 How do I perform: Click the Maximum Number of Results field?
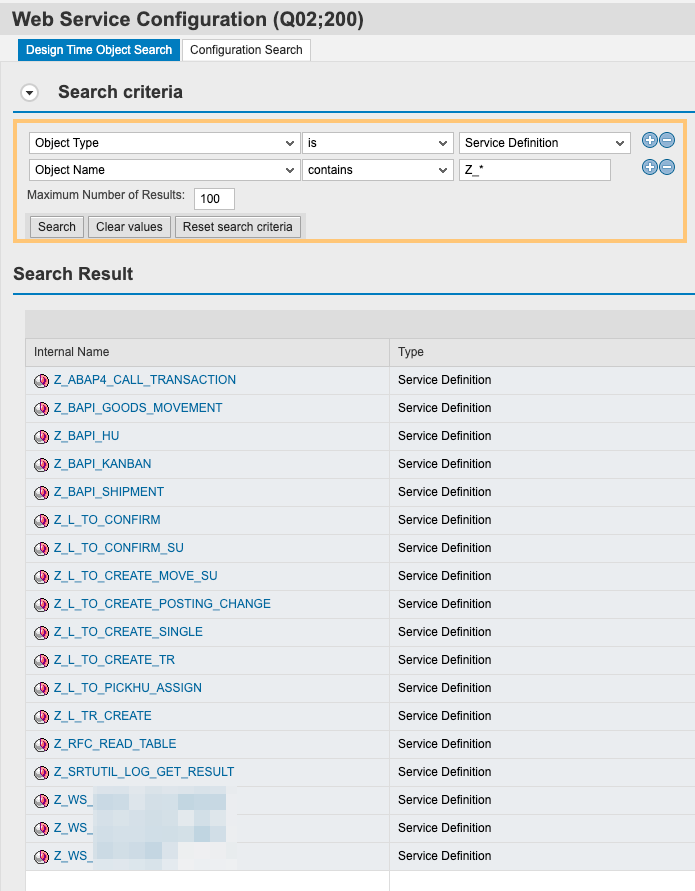click(x=214, y=198)
